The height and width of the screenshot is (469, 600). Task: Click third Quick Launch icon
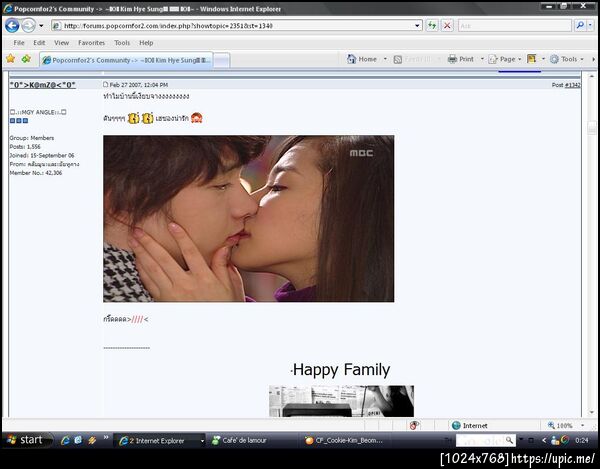92,441
